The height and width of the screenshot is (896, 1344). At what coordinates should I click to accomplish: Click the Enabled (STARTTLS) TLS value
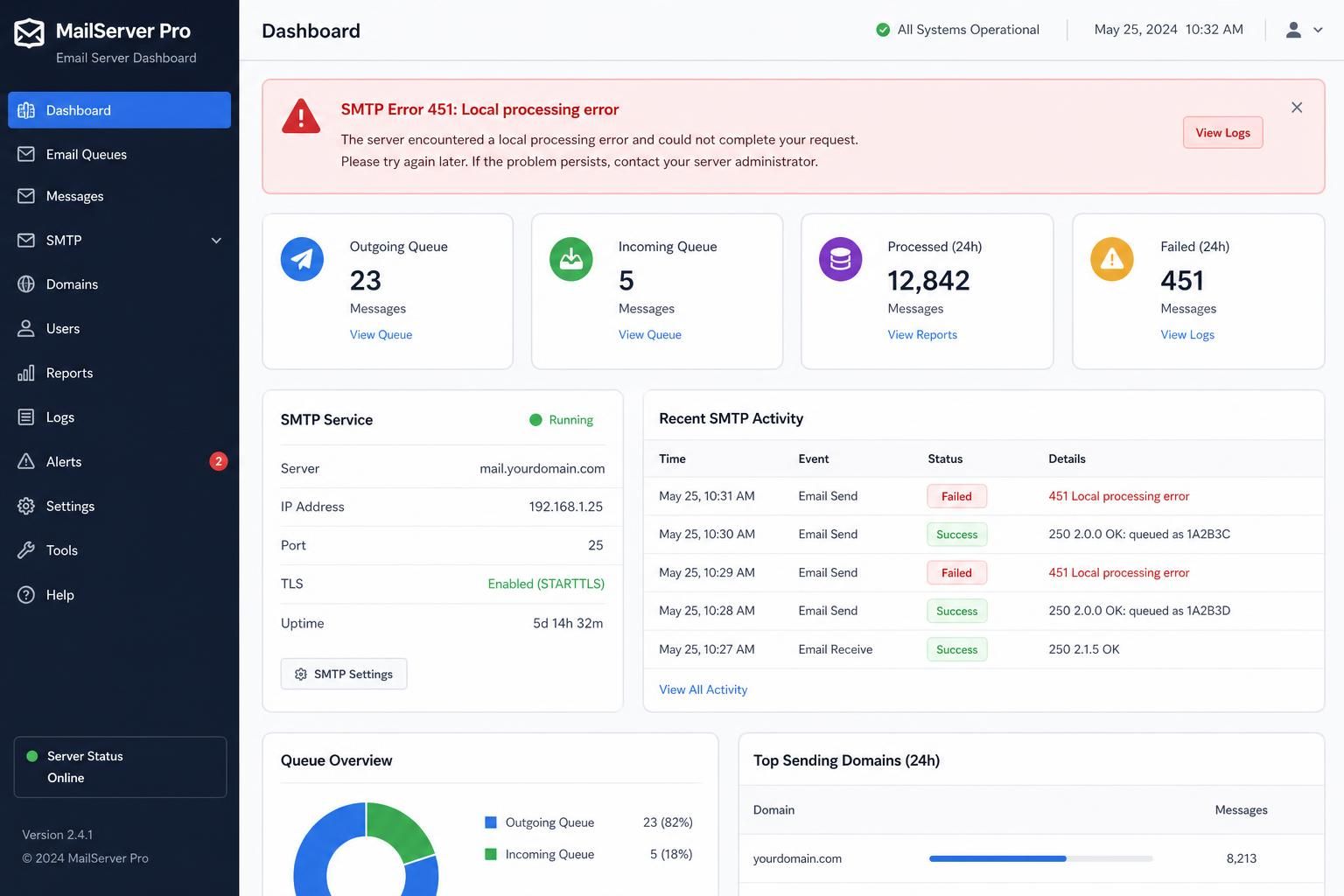[546, 584]
